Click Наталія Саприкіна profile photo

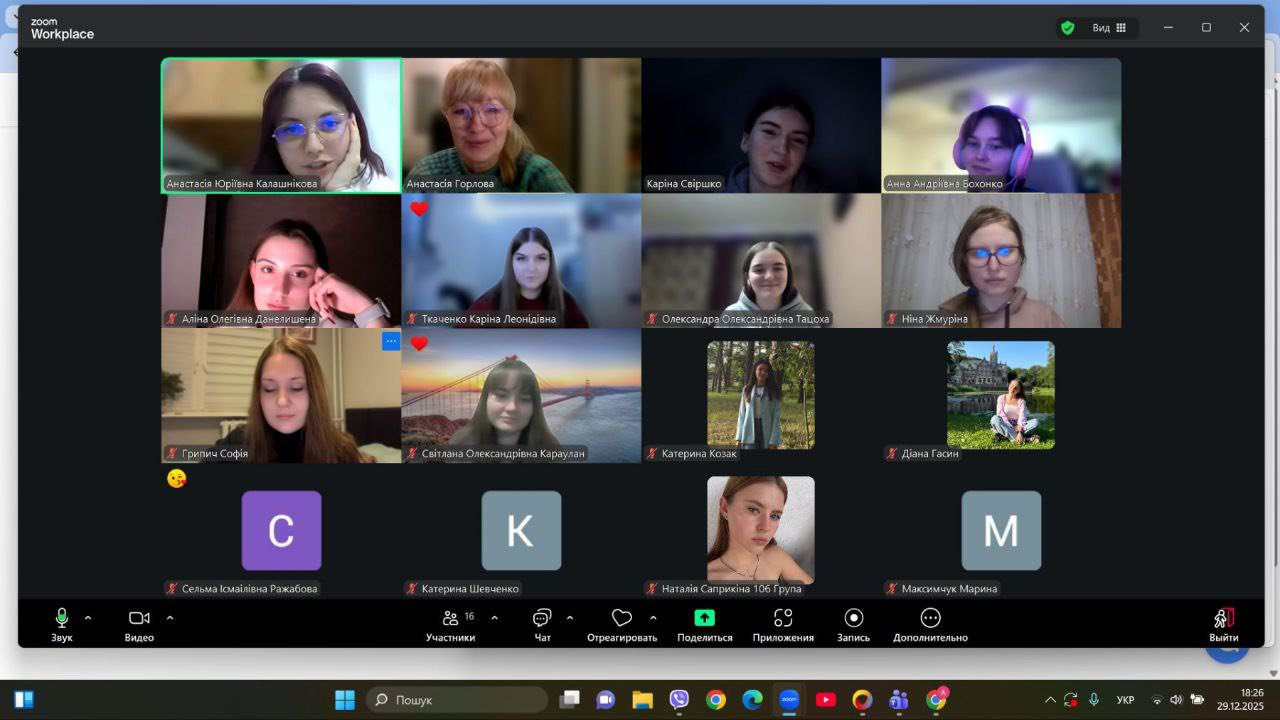(761, 530)
